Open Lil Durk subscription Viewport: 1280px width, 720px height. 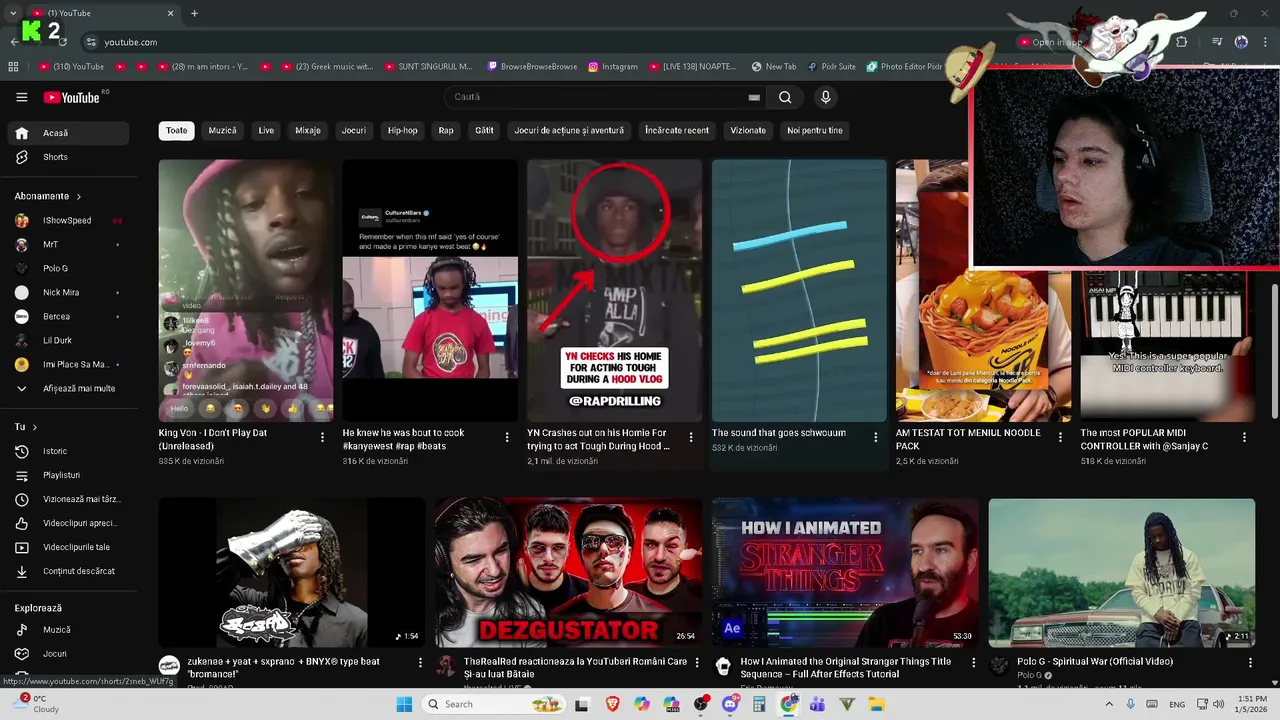pos(68,340)
